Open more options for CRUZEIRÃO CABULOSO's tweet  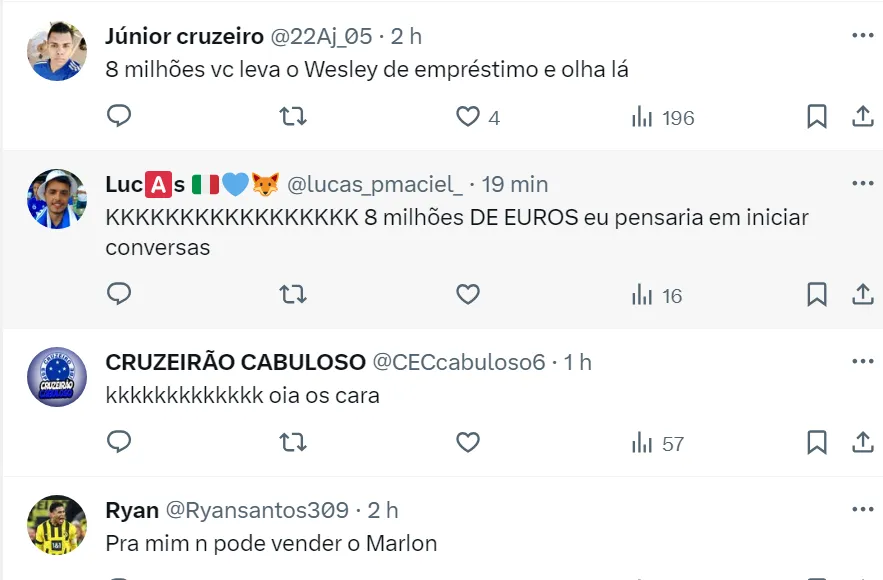pos(862,361)
